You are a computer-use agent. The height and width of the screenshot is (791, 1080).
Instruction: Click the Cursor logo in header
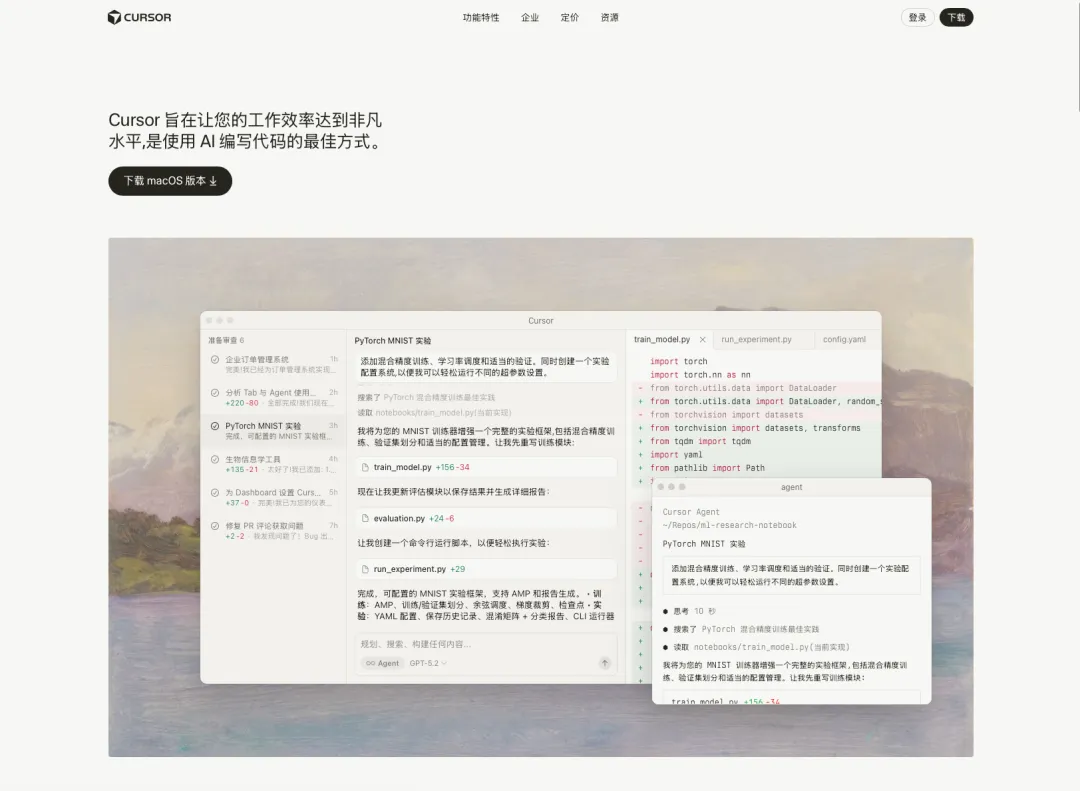139,17
